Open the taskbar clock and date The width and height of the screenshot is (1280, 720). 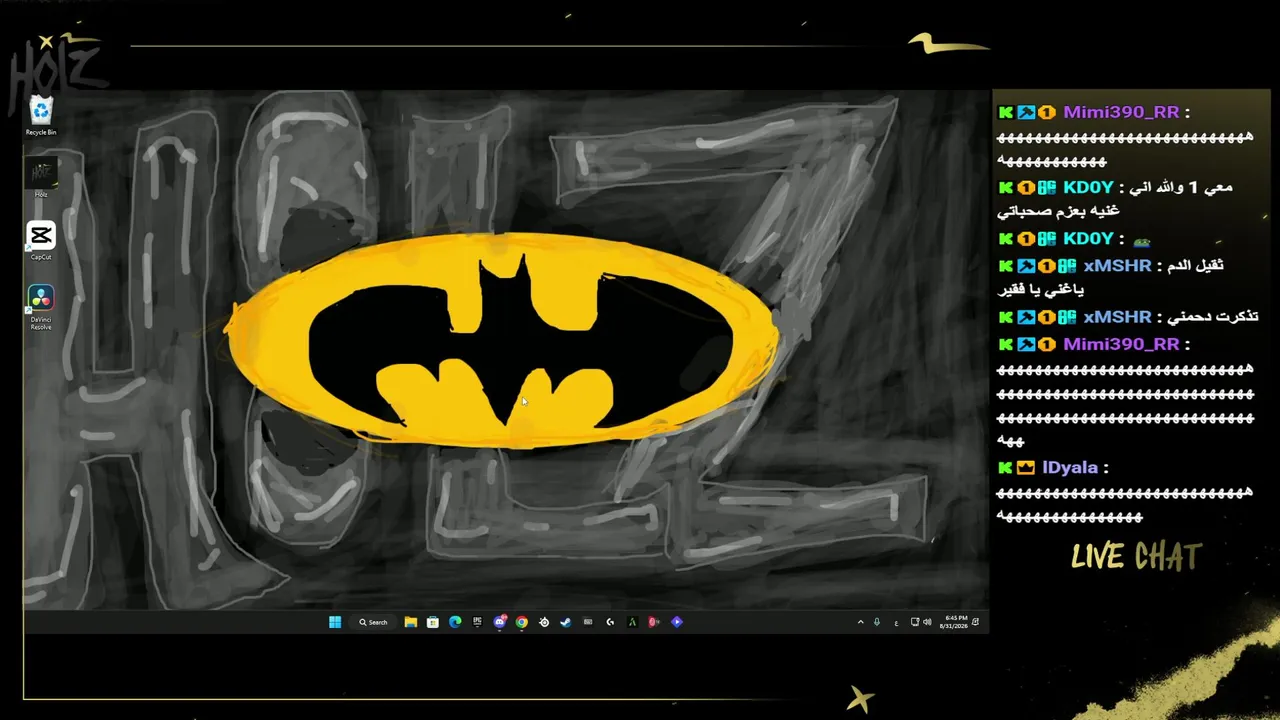[x=954, y=622]
